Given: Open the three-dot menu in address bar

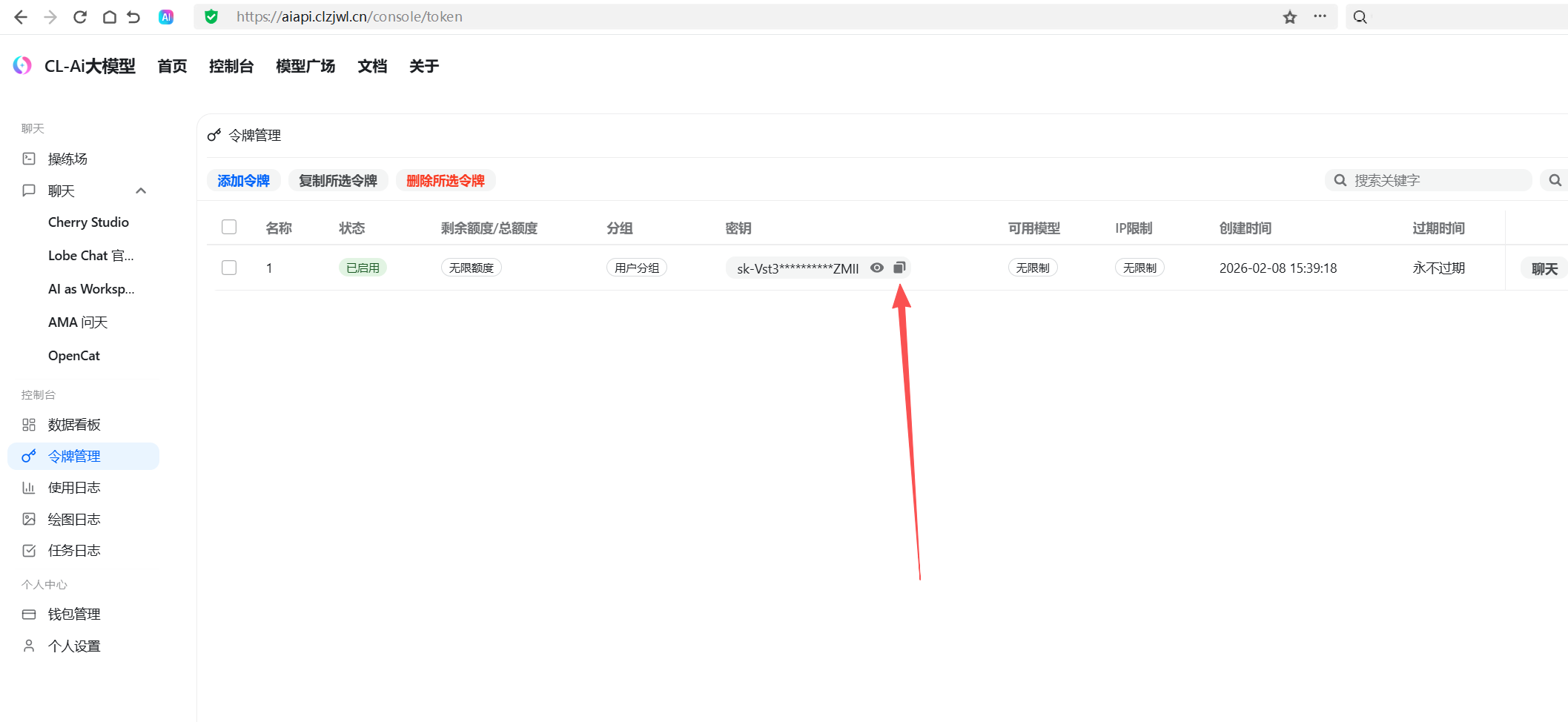Looking at the screenshot, I should (1320, 16).
